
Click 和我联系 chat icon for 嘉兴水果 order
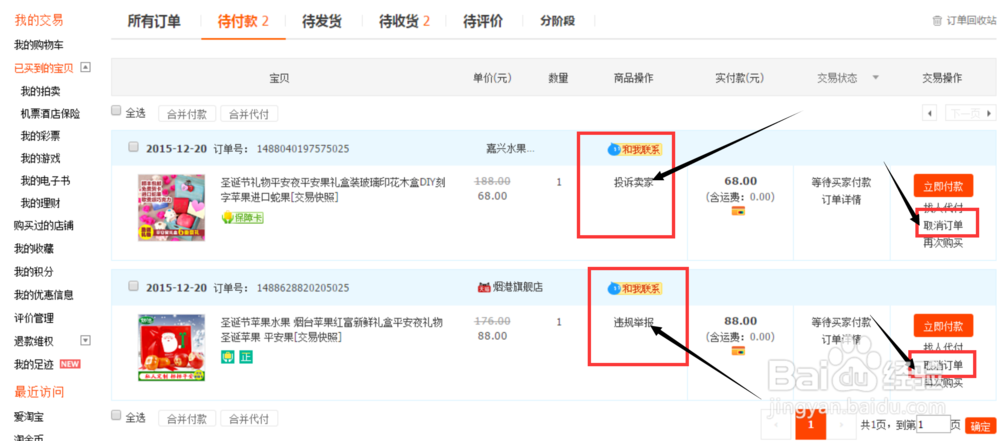coord(635,150)
